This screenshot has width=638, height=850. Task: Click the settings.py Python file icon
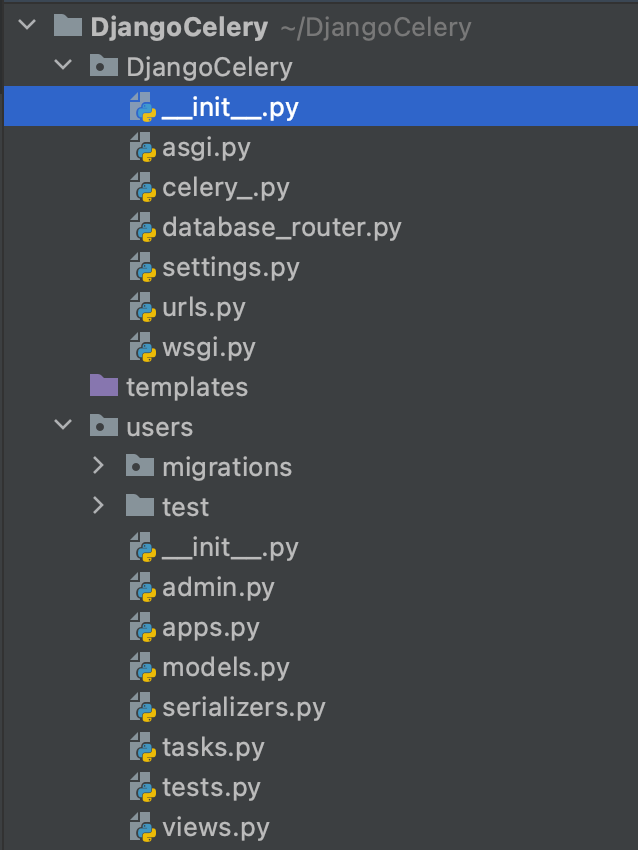pos(144,268)
